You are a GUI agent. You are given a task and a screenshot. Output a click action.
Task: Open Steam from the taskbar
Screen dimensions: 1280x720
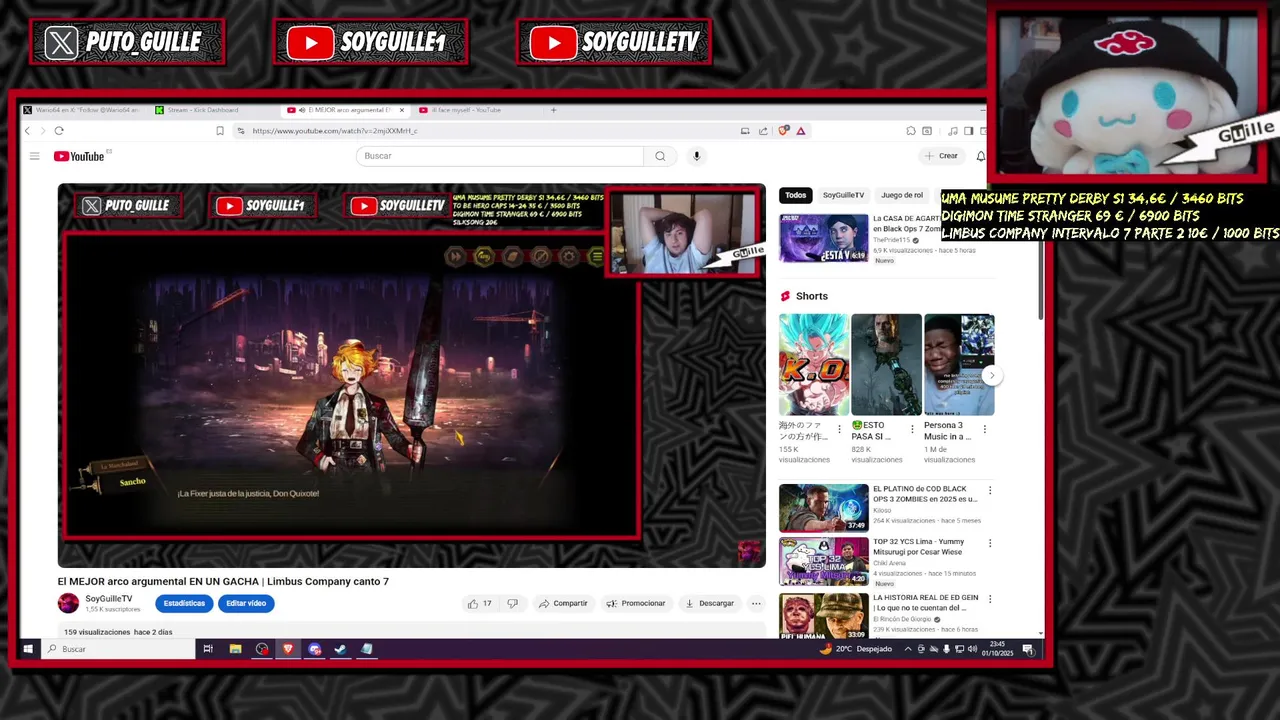pyautogui.click(x=340, y=649)
